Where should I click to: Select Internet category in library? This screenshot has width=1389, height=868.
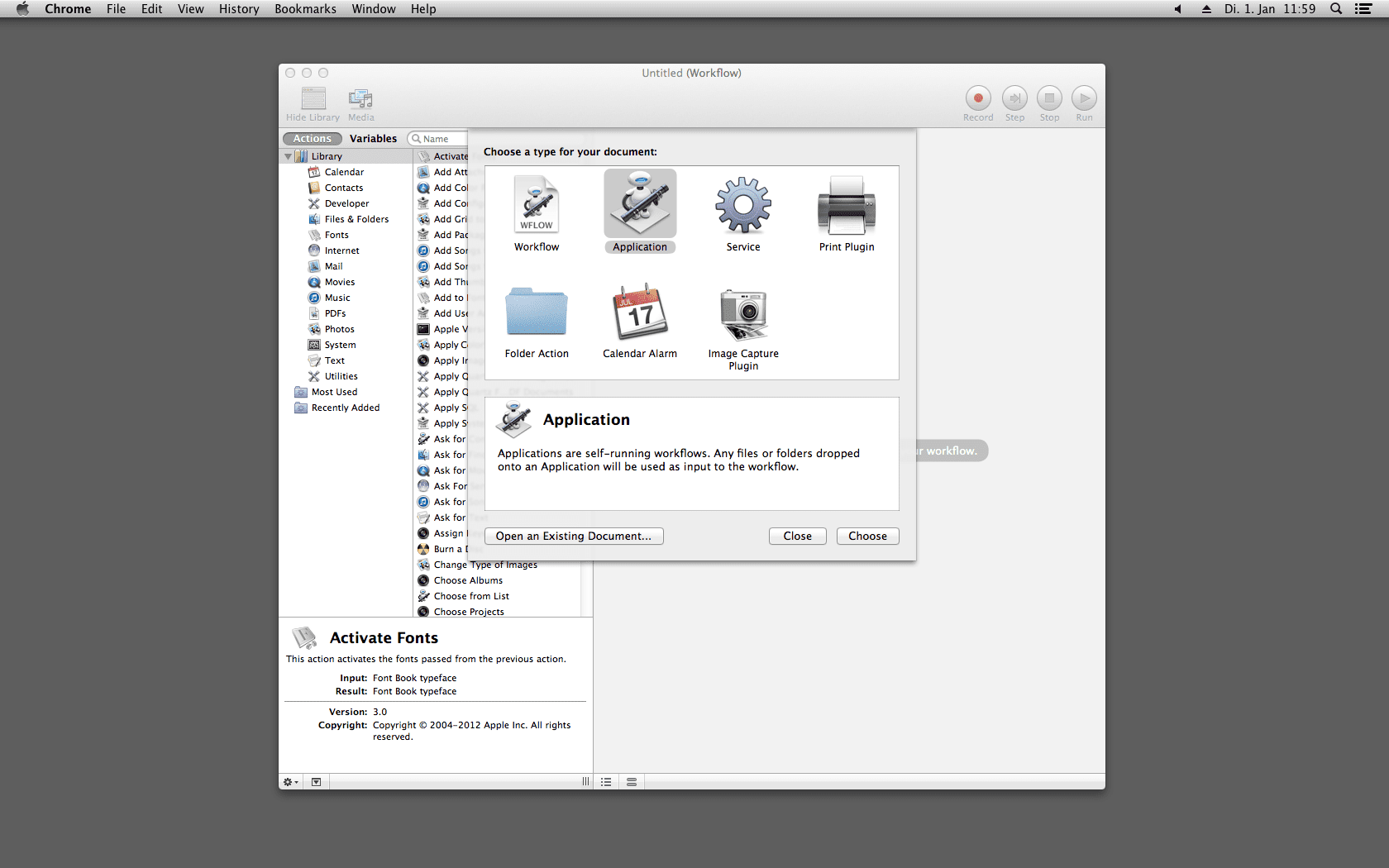click(346, 250)
